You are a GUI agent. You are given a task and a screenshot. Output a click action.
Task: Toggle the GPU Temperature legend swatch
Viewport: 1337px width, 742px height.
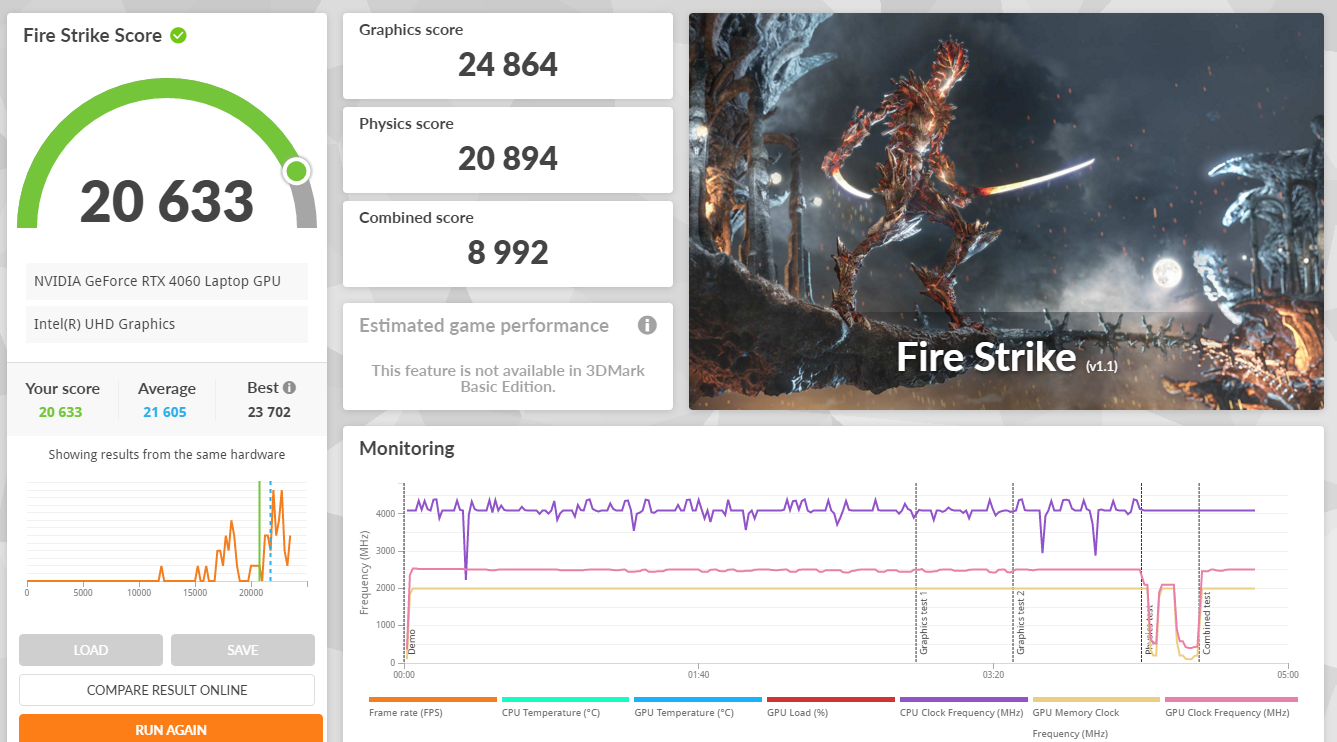698,700
